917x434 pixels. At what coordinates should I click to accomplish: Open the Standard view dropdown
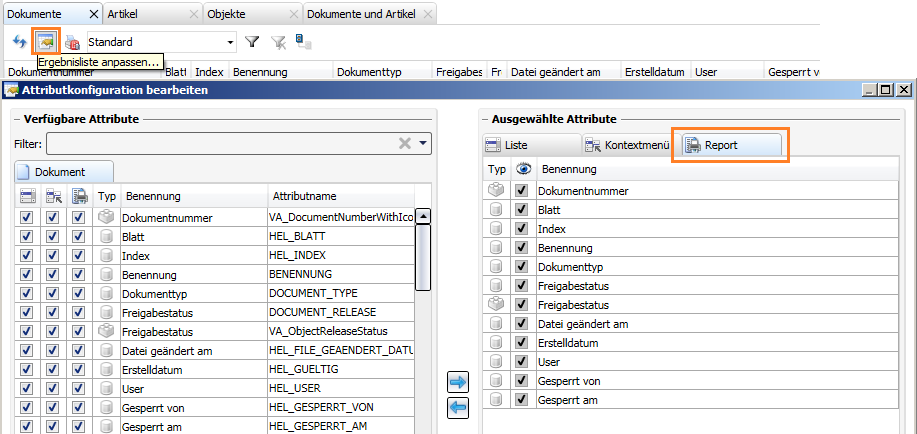click(x=231, y=42)
